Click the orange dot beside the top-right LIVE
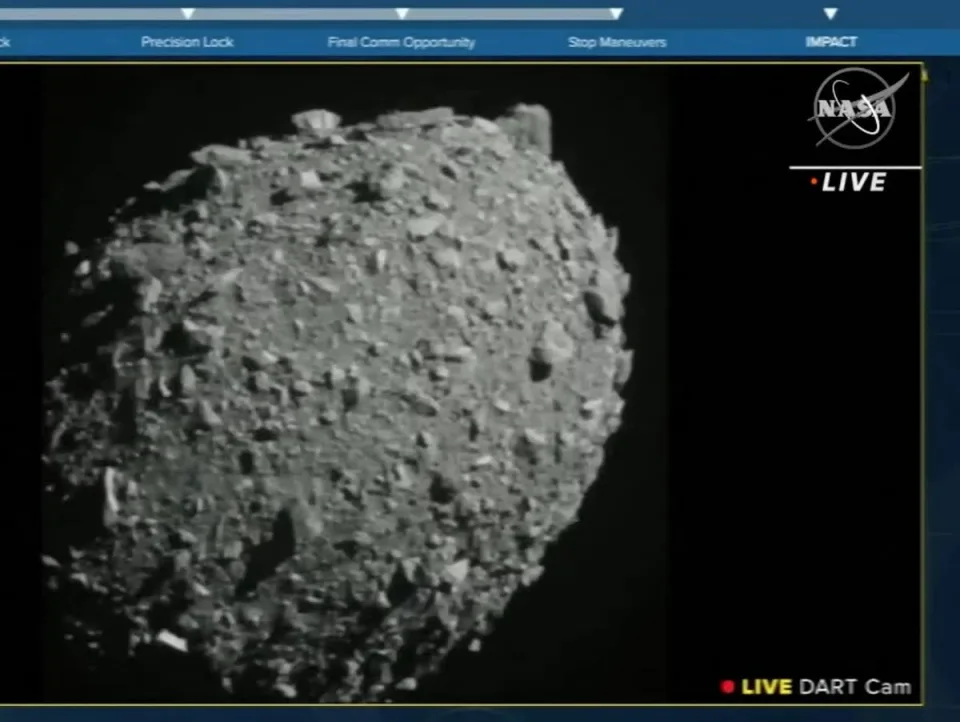The image size is (960, 722). pyautogui.click(x=814, y=182)
